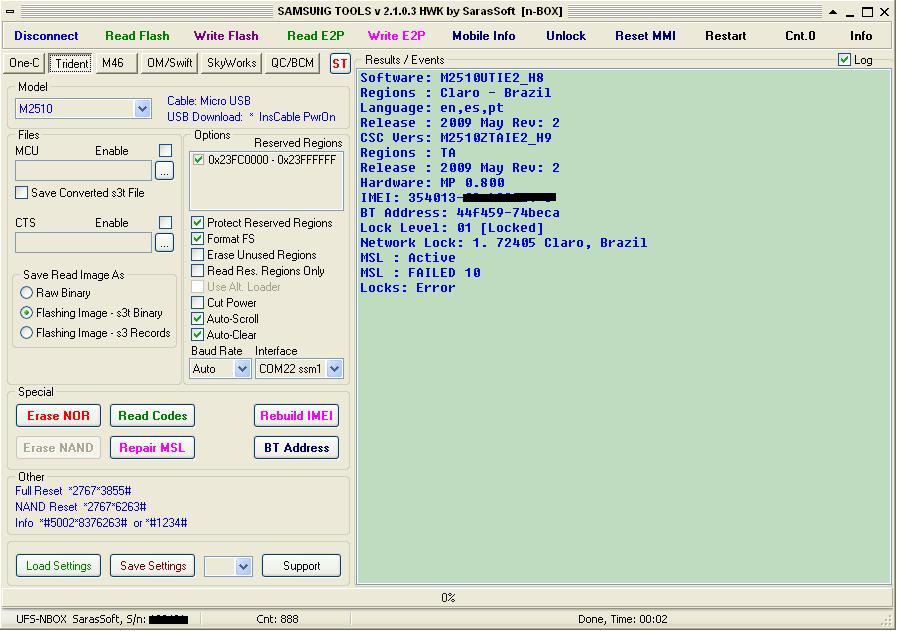Click the 'MSL : FAILED 10' log line
This screenshot has width=897, height=631.
pyautogui.click(x=420, y=273)
